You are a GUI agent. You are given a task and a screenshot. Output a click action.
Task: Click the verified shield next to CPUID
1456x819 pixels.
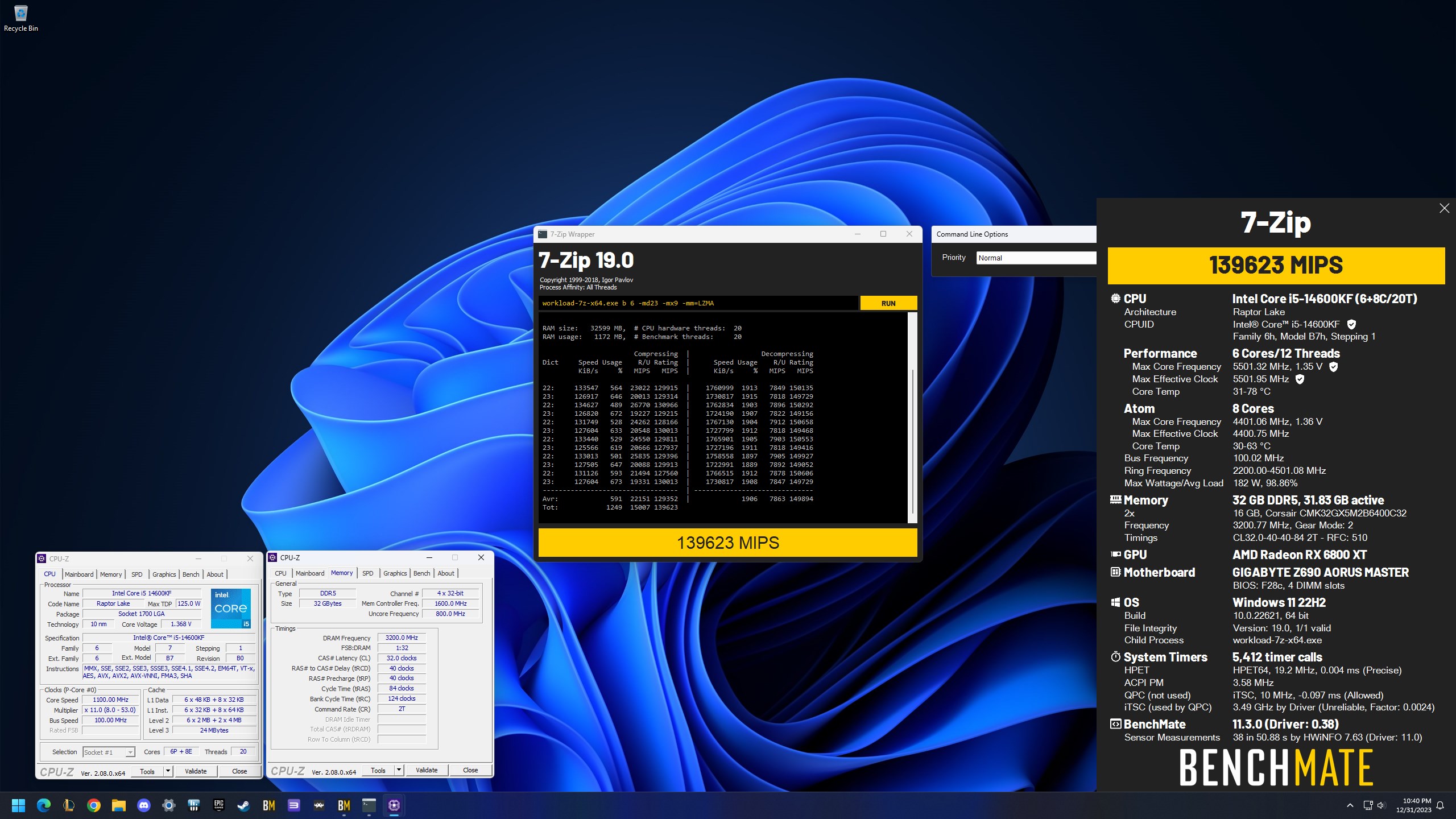pyautogui.click(x=1352, y=324)
